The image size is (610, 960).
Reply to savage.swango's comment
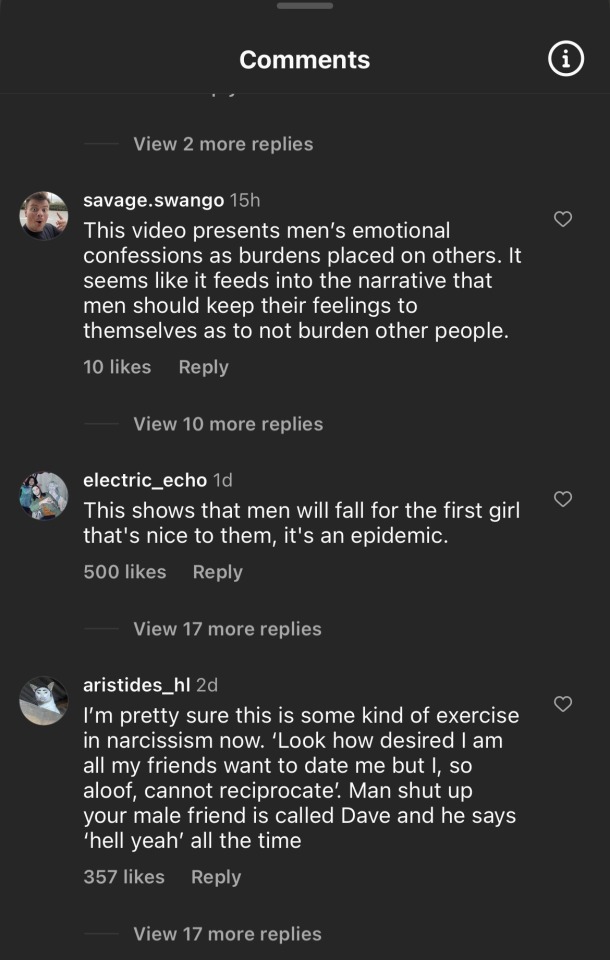[x=203, y=367]
